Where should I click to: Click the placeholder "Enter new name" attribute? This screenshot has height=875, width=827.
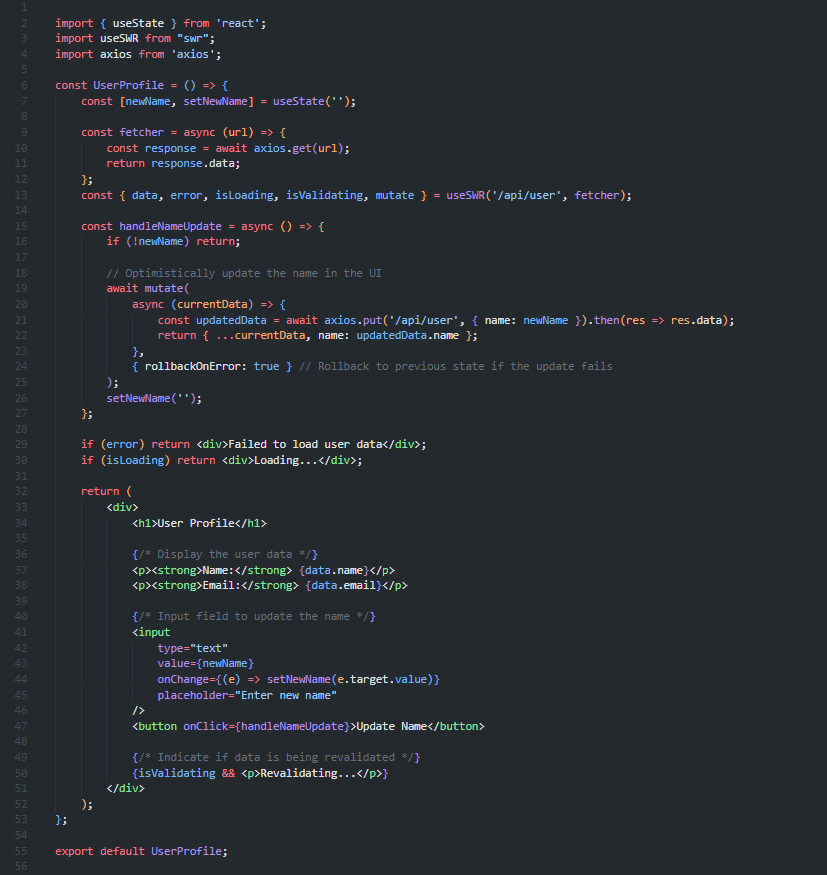click(247, 694)
